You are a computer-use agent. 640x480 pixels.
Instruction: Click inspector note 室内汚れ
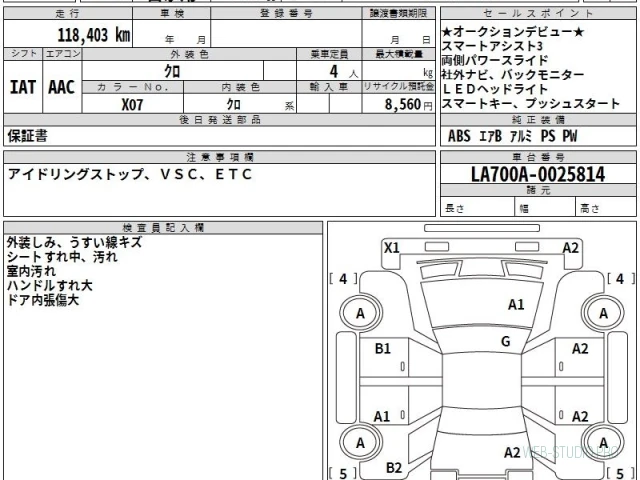pos(31,271)
